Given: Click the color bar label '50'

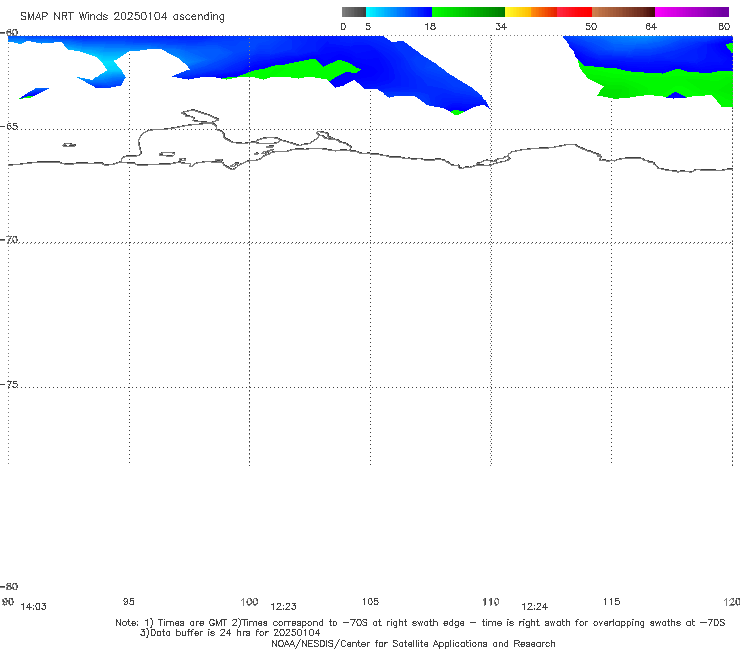Looking at the screenshot, I should [591, 27].
